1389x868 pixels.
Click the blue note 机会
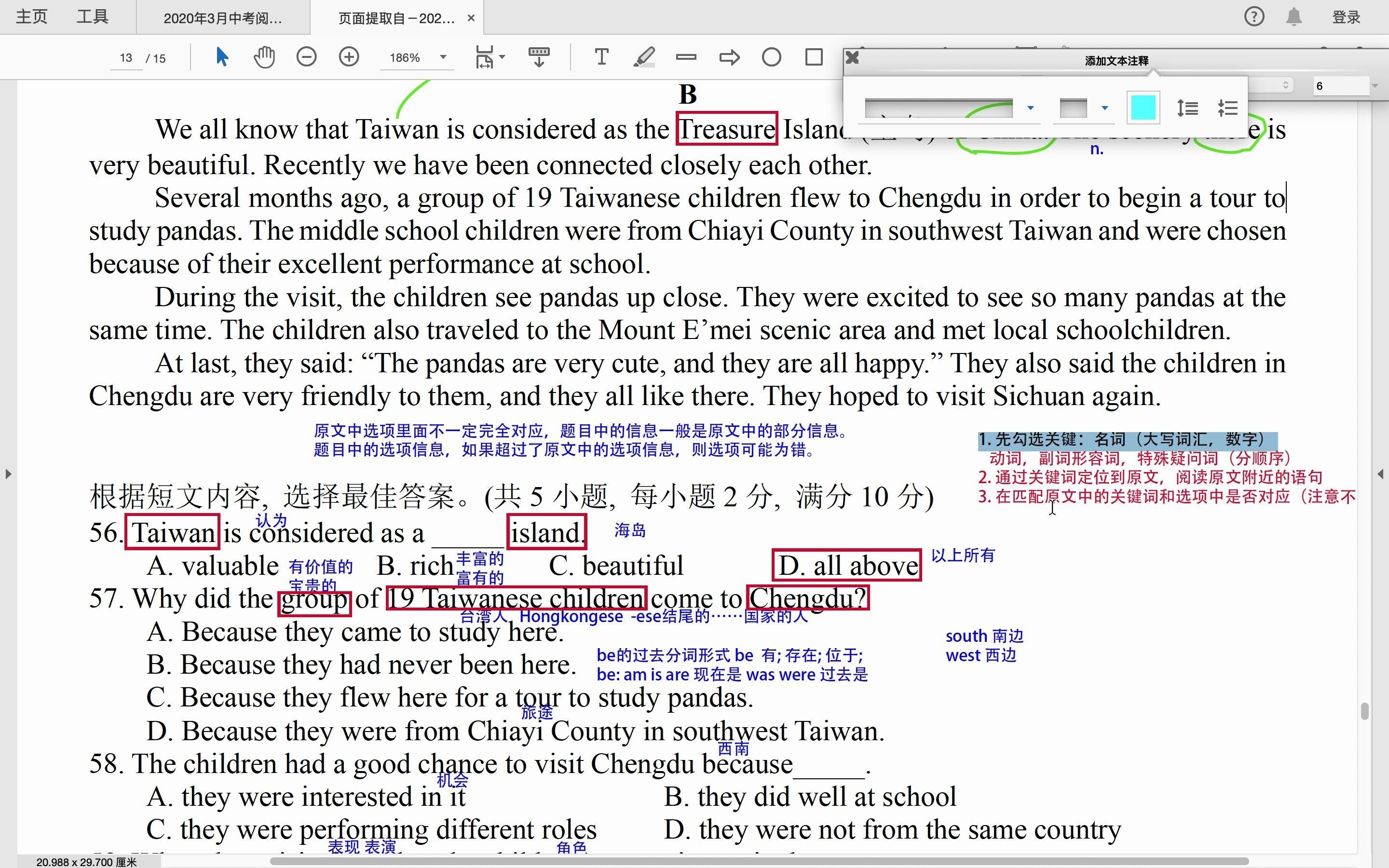[453, 780]
